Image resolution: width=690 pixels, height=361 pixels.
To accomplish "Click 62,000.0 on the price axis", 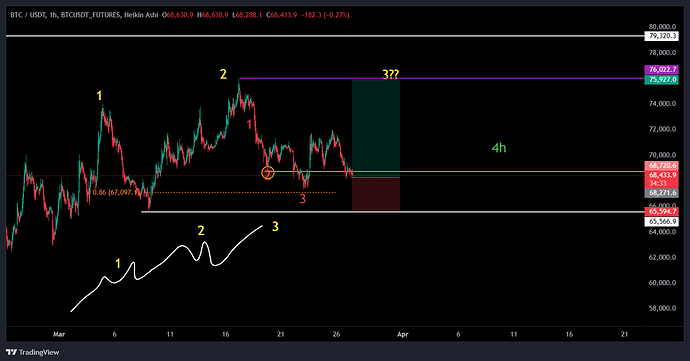I will [x=662, y=257].
